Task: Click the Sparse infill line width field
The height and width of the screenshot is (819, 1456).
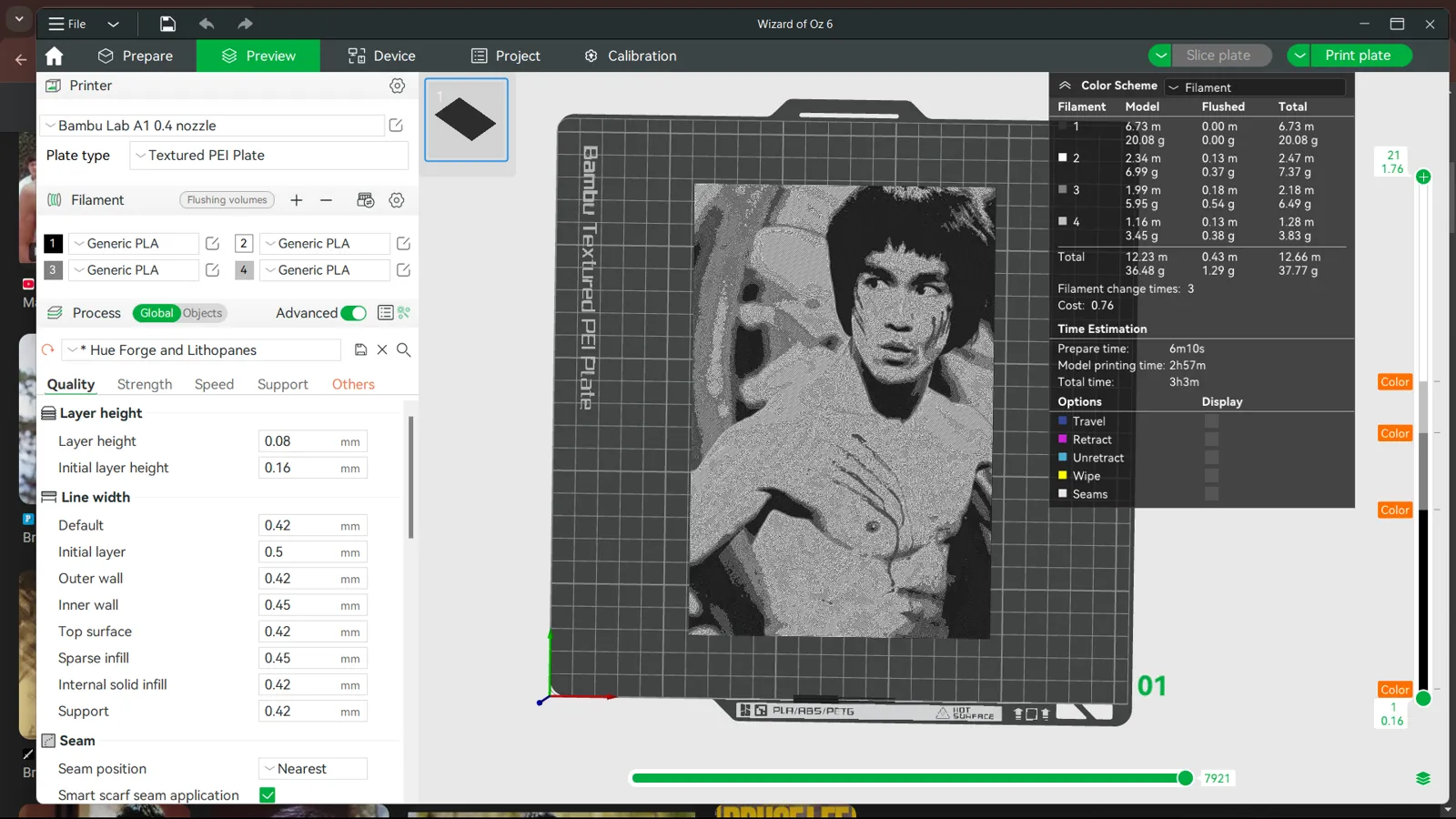Action: [313, 658]
